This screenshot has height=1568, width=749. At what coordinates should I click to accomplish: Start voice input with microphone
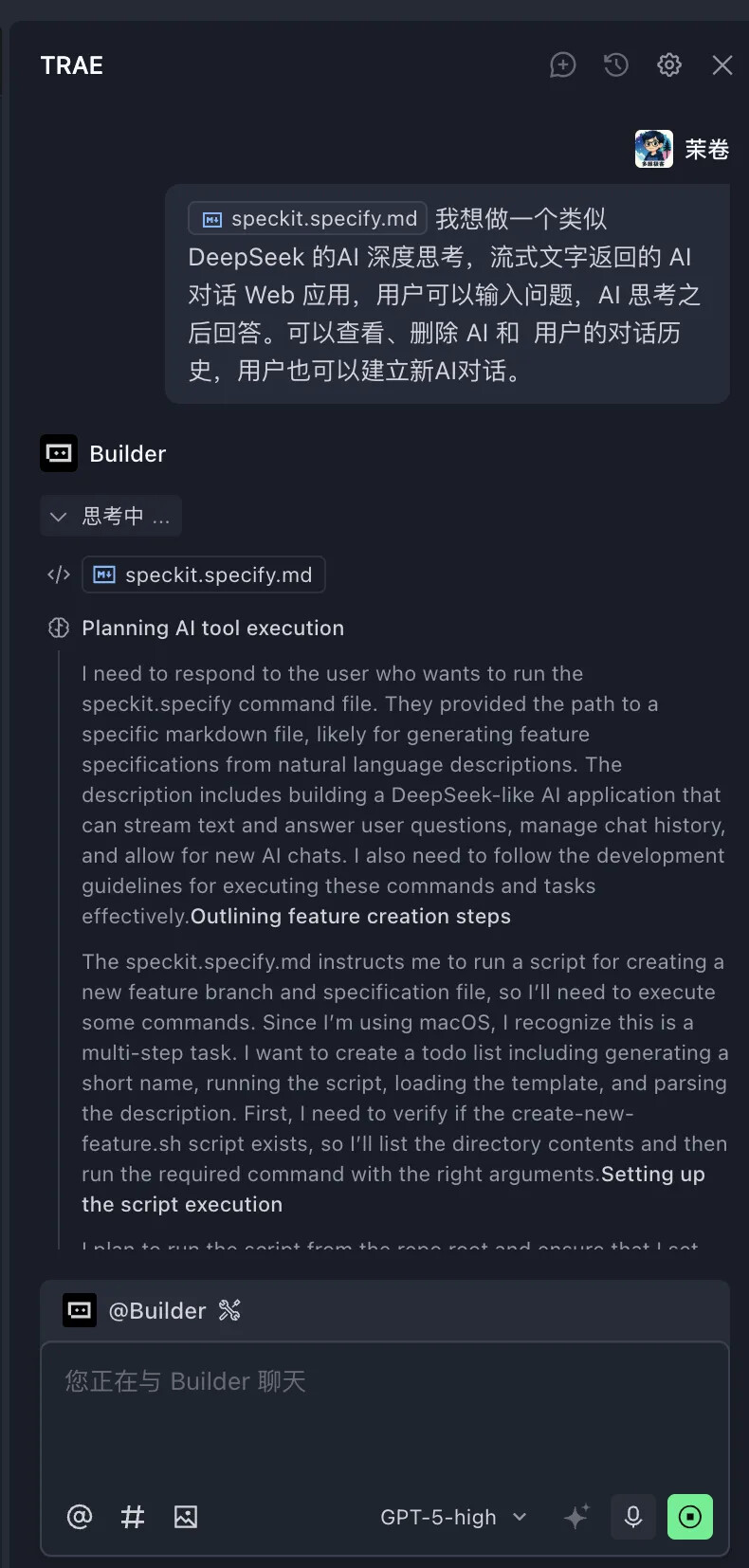[633, 1517]
